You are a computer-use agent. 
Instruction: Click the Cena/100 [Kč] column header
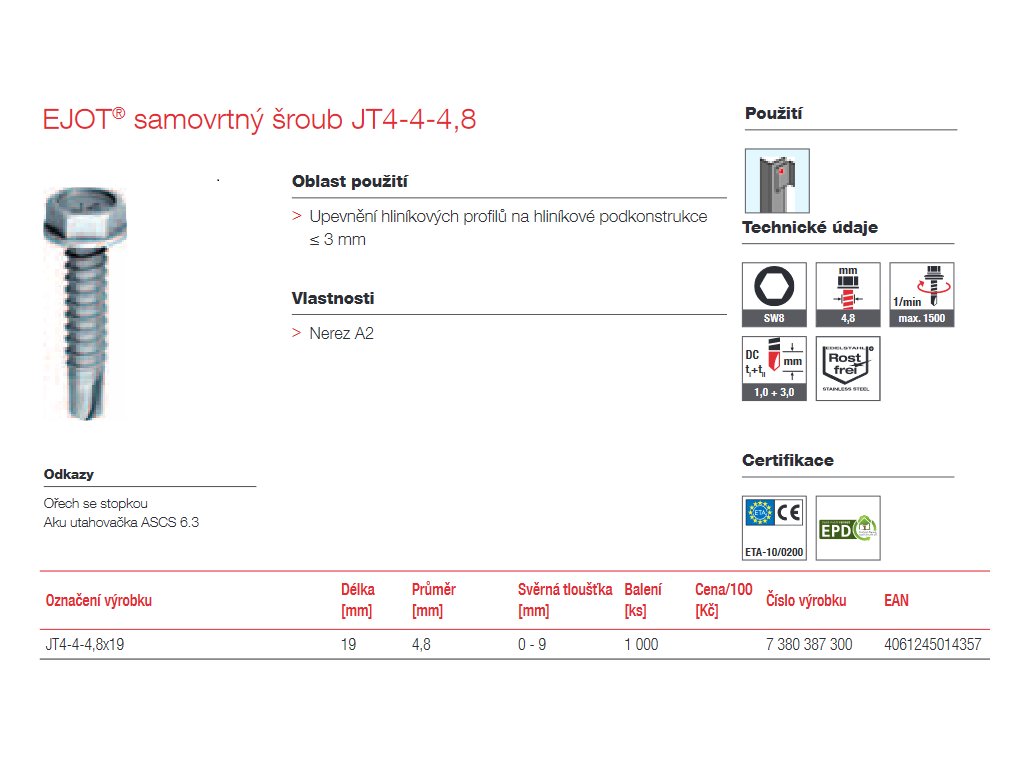[x=724, y=600]
